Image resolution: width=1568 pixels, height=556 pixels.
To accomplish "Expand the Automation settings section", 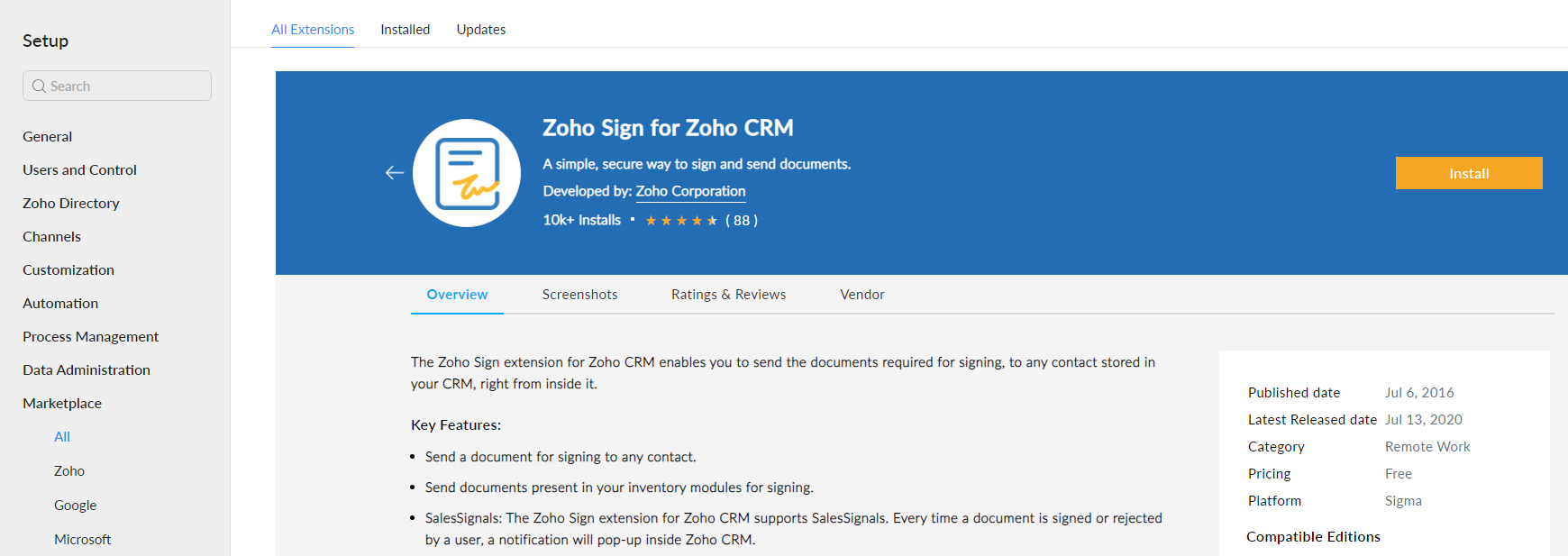I will pyautogui.click(x=60, y=304).
